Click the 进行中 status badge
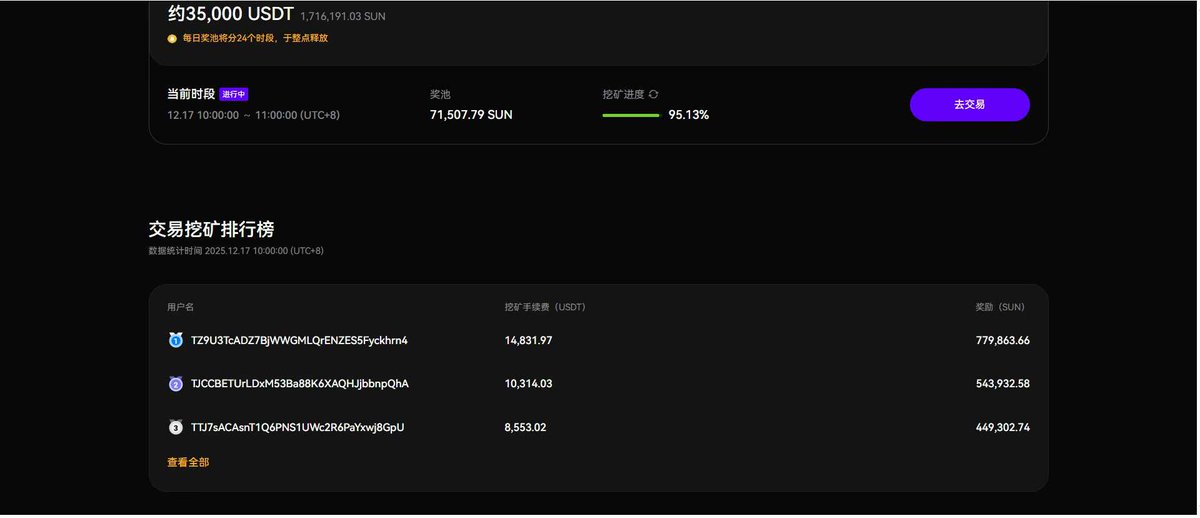1200x518 pixels. coord(233,94)
